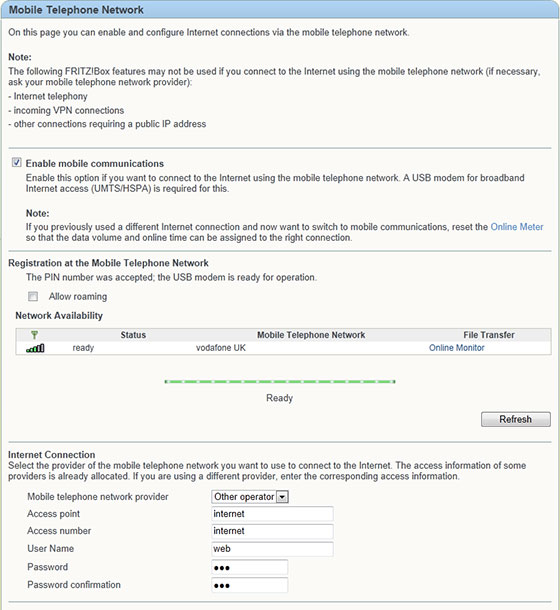Open the Other operator provider dropdown
Image resolution: width=560 pixels, height=610 pixels.
250,497
